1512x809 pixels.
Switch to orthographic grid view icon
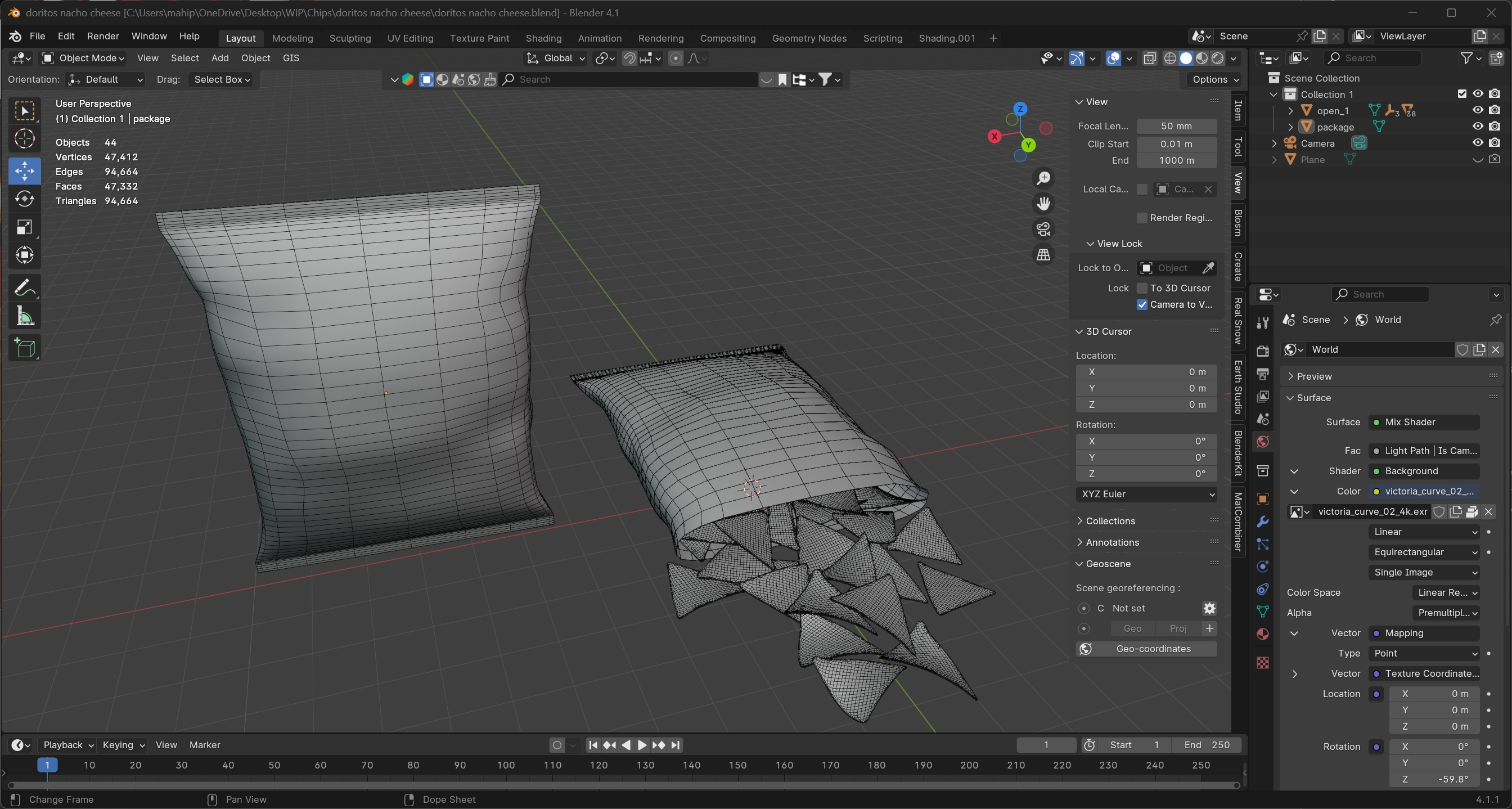(x=1043, y=255)
